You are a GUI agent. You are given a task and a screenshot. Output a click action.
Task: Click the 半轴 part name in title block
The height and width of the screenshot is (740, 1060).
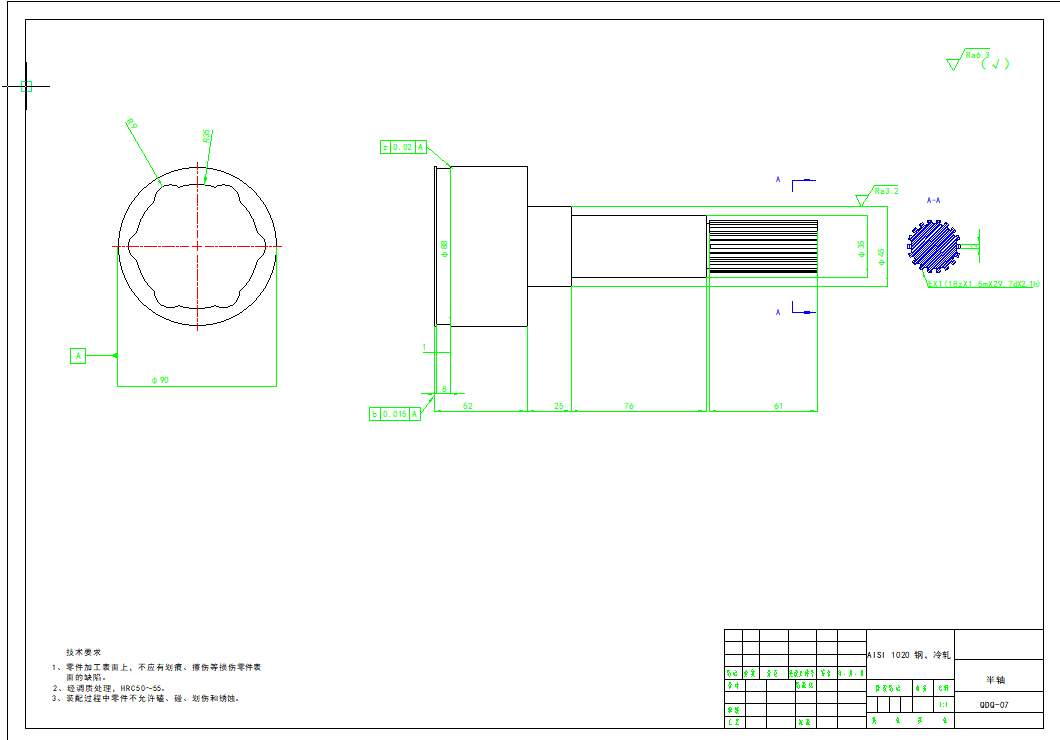coord(996,680)
